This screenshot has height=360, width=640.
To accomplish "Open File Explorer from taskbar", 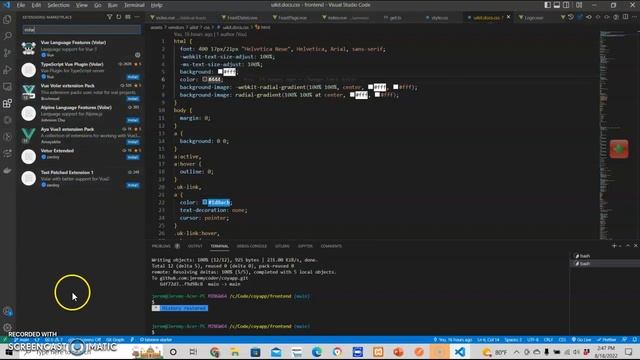I will coord(235,352).
